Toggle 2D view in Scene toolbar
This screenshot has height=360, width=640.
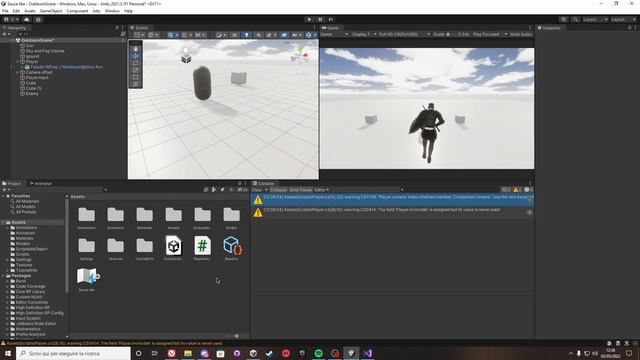click(x=235, y=35)
